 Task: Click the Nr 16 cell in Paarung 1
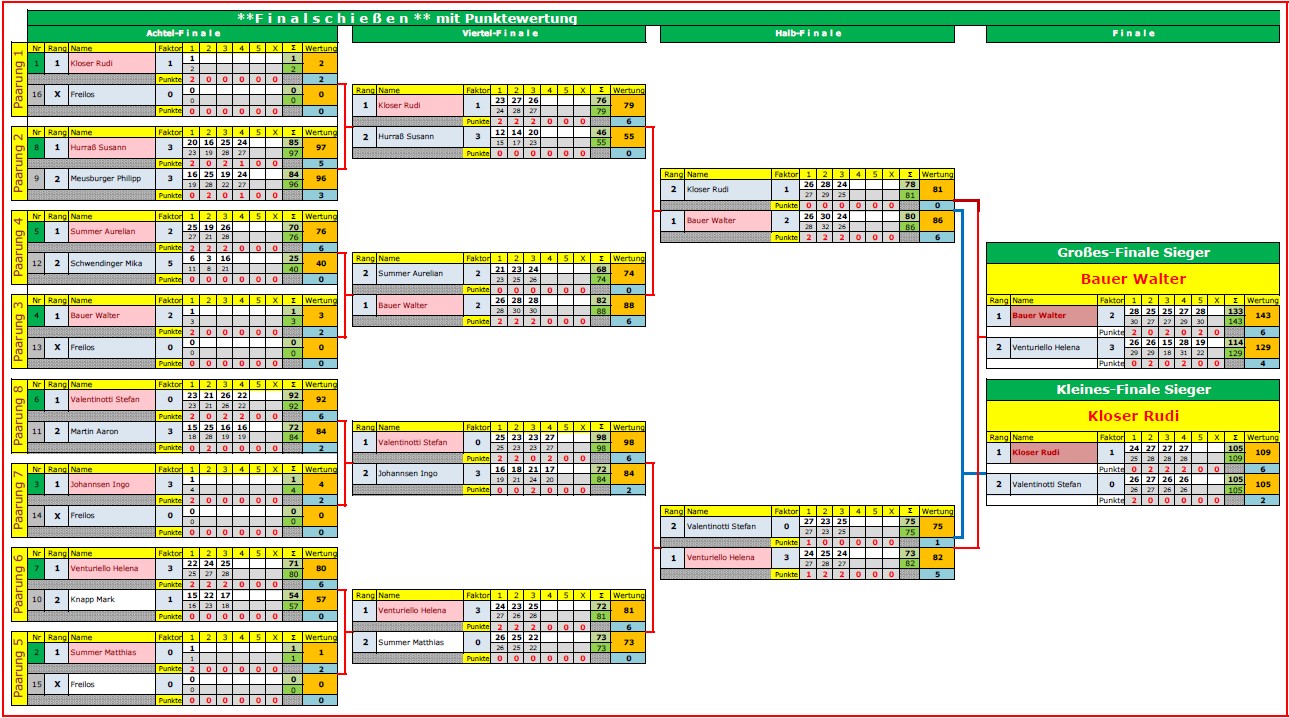[37, 95]
